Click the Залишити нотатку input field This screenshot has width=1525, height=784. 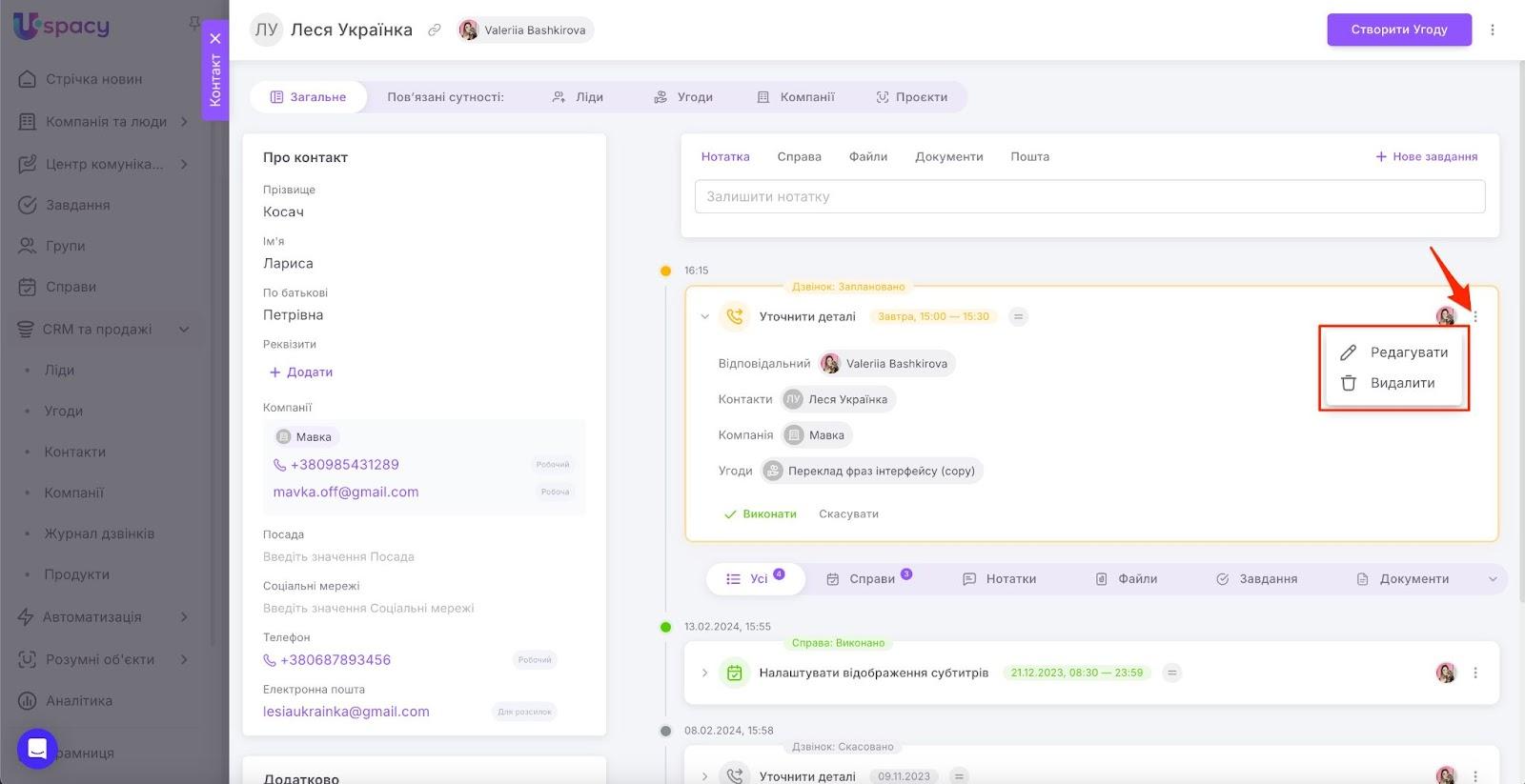[x=1089, y=196]
